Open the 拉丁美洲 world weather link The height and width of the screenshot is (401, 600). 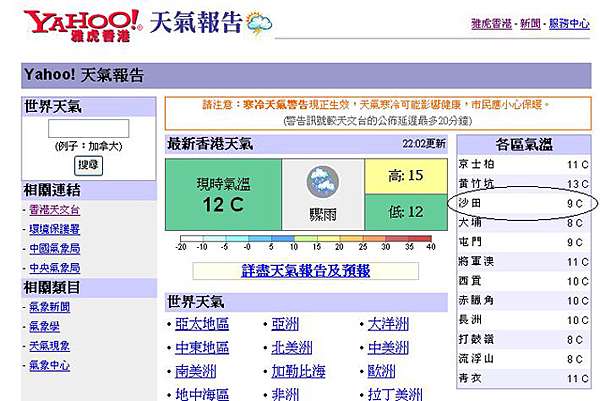pyautogui.click(x=395, y=394)
